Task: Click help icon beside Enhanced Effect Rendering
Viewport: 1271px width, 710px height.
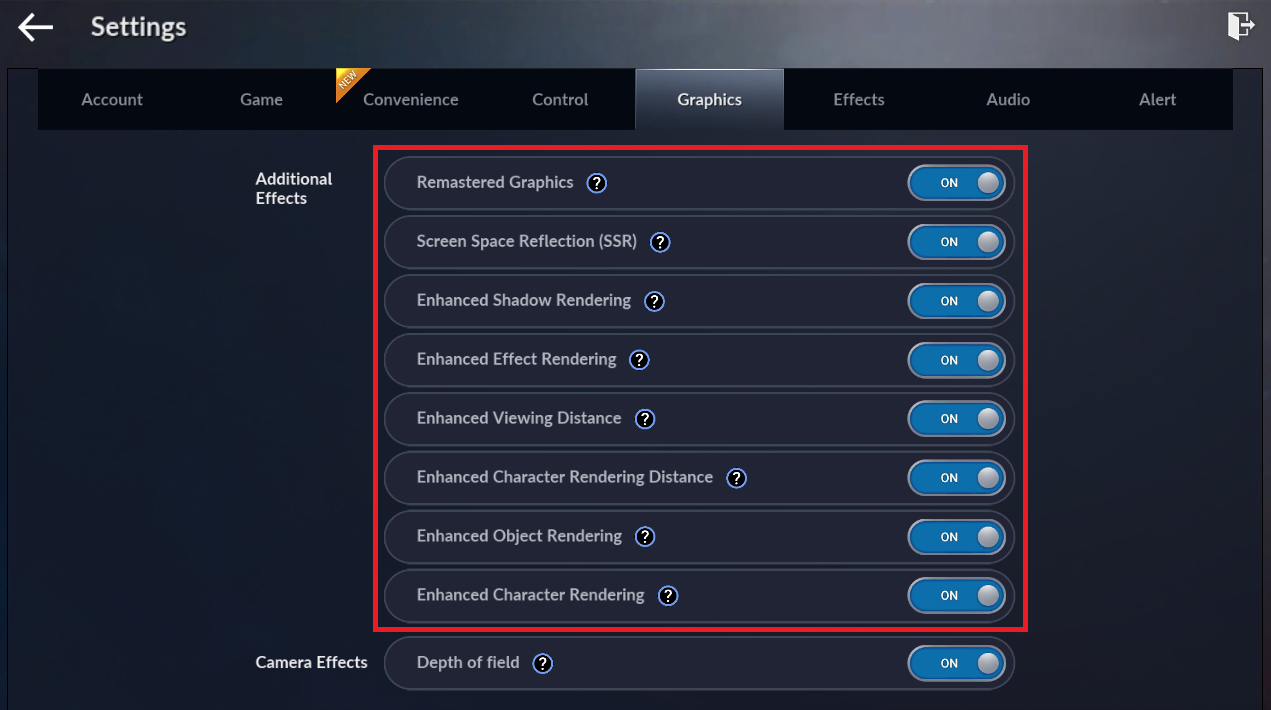Action: [x=639, y=360]
